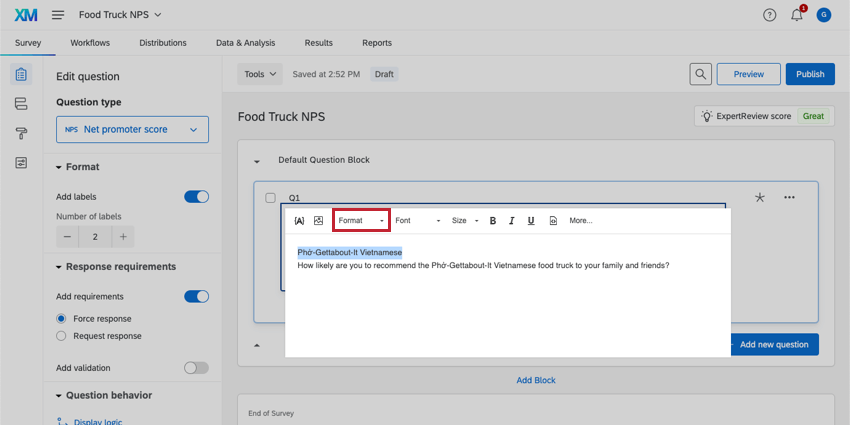Open the notifications bell

pos(797,15)
